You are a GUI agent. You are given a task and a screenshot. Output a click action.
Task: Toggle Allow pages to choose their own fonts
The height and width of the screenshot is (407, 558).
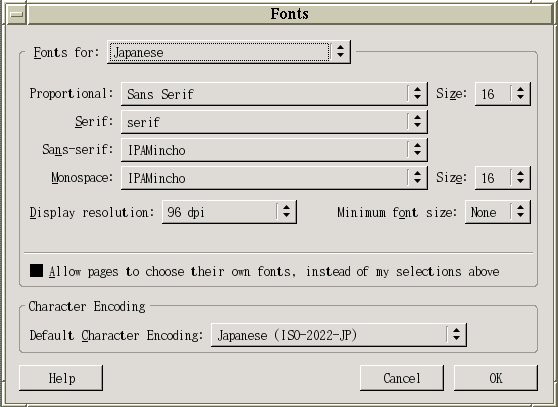37,271
